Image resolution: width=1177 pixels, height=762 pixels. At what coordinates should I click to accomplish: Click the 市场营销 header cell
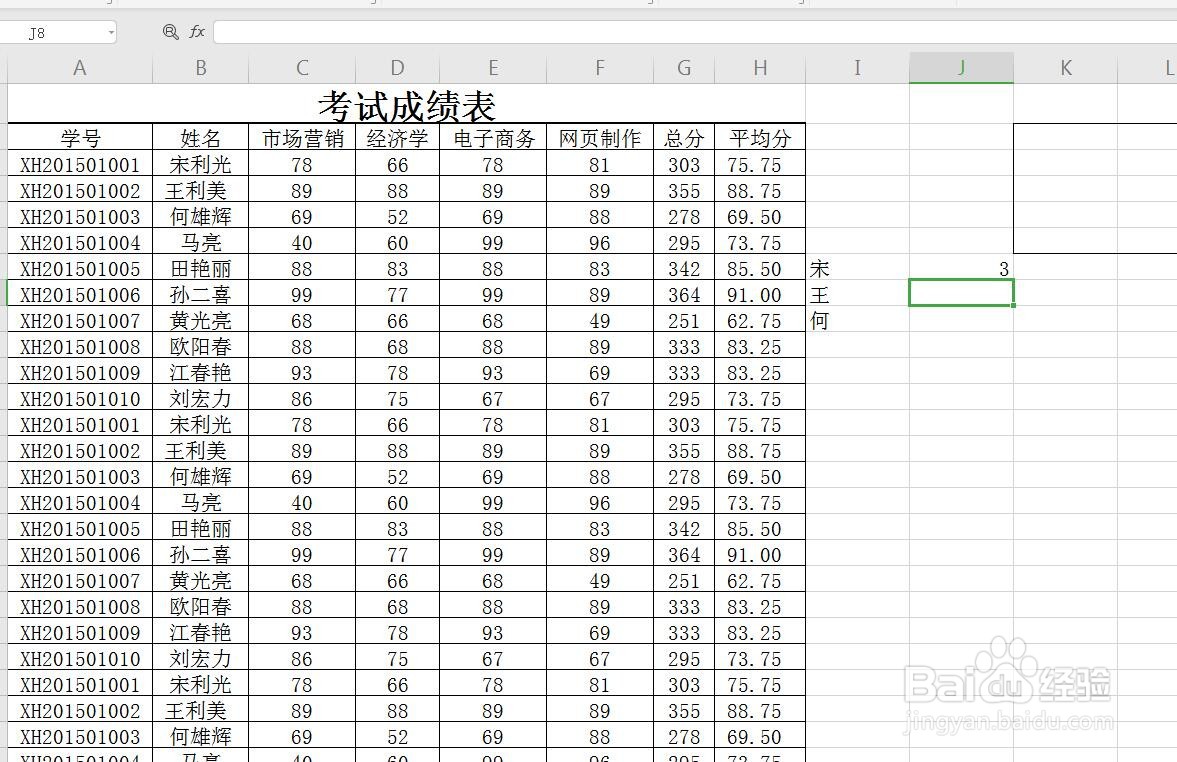[301, 138]
